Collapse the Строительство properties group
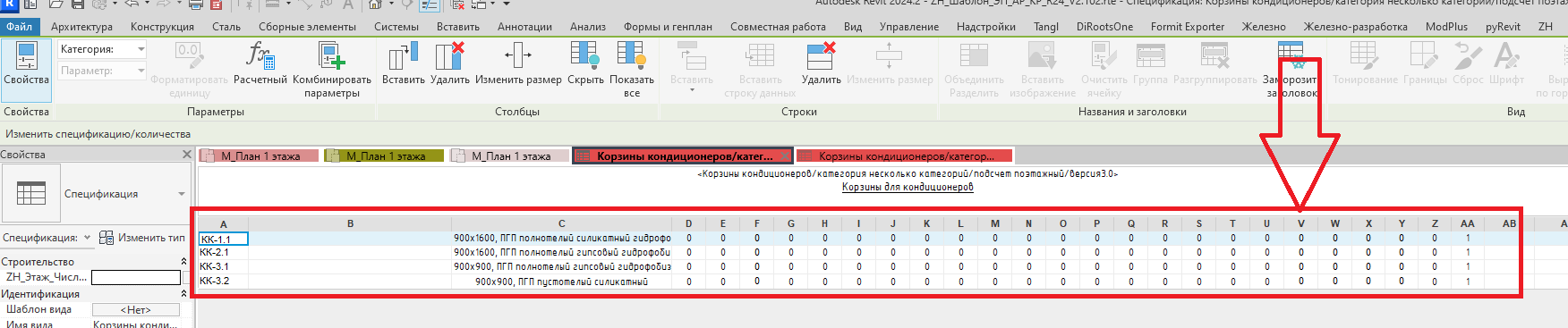This screenshot has width=1568, height=328. (x=183, y=262)
